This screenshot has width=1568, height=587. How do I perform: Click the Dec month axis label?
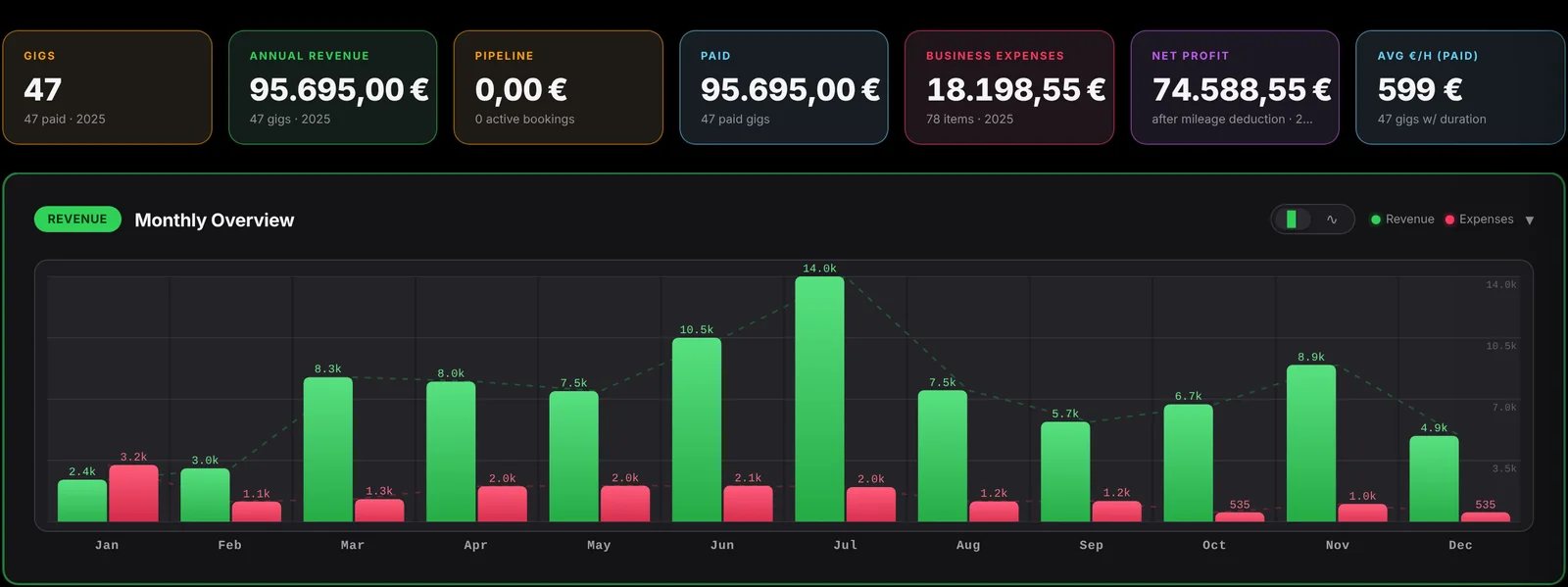[x=1460, y=545]
